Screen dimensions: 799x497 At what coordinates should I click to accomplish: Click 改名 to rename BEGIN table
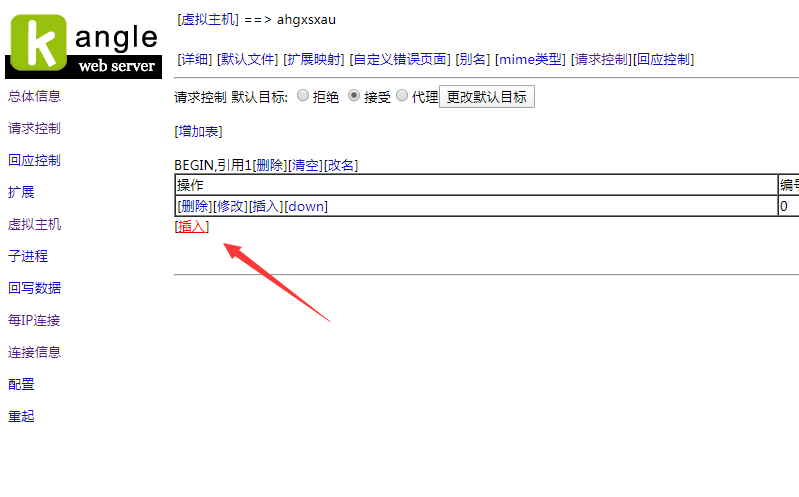[x=341, y=165]
